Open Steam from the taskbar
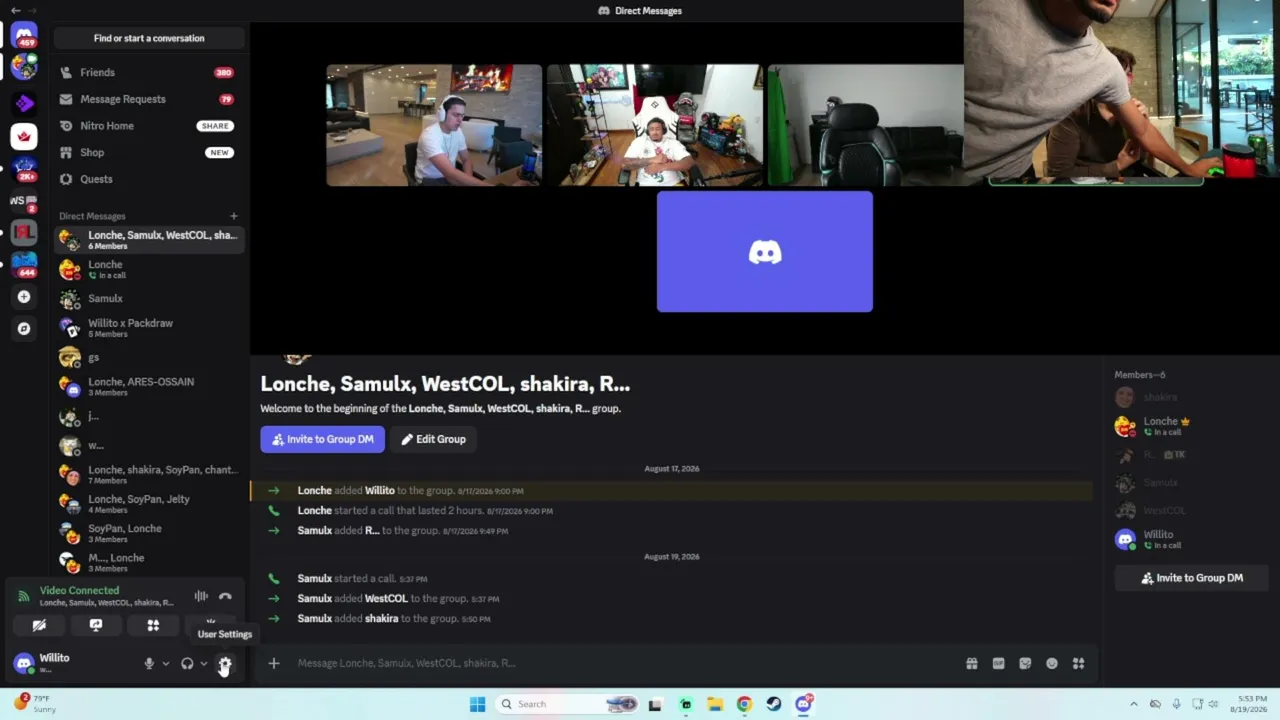This screenshot has height=720, width=1280. coord(774,704)
